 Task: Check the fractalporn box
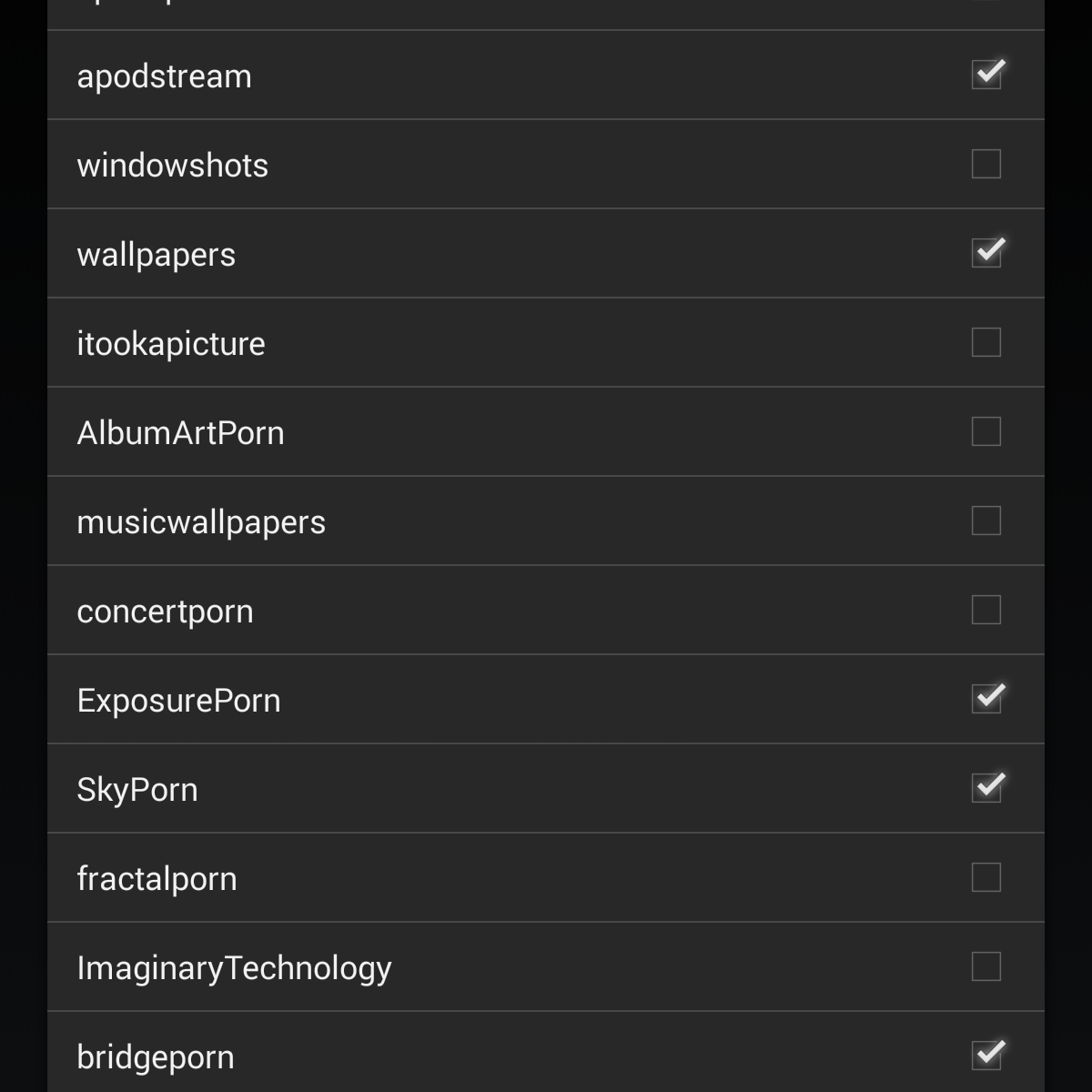986,877
